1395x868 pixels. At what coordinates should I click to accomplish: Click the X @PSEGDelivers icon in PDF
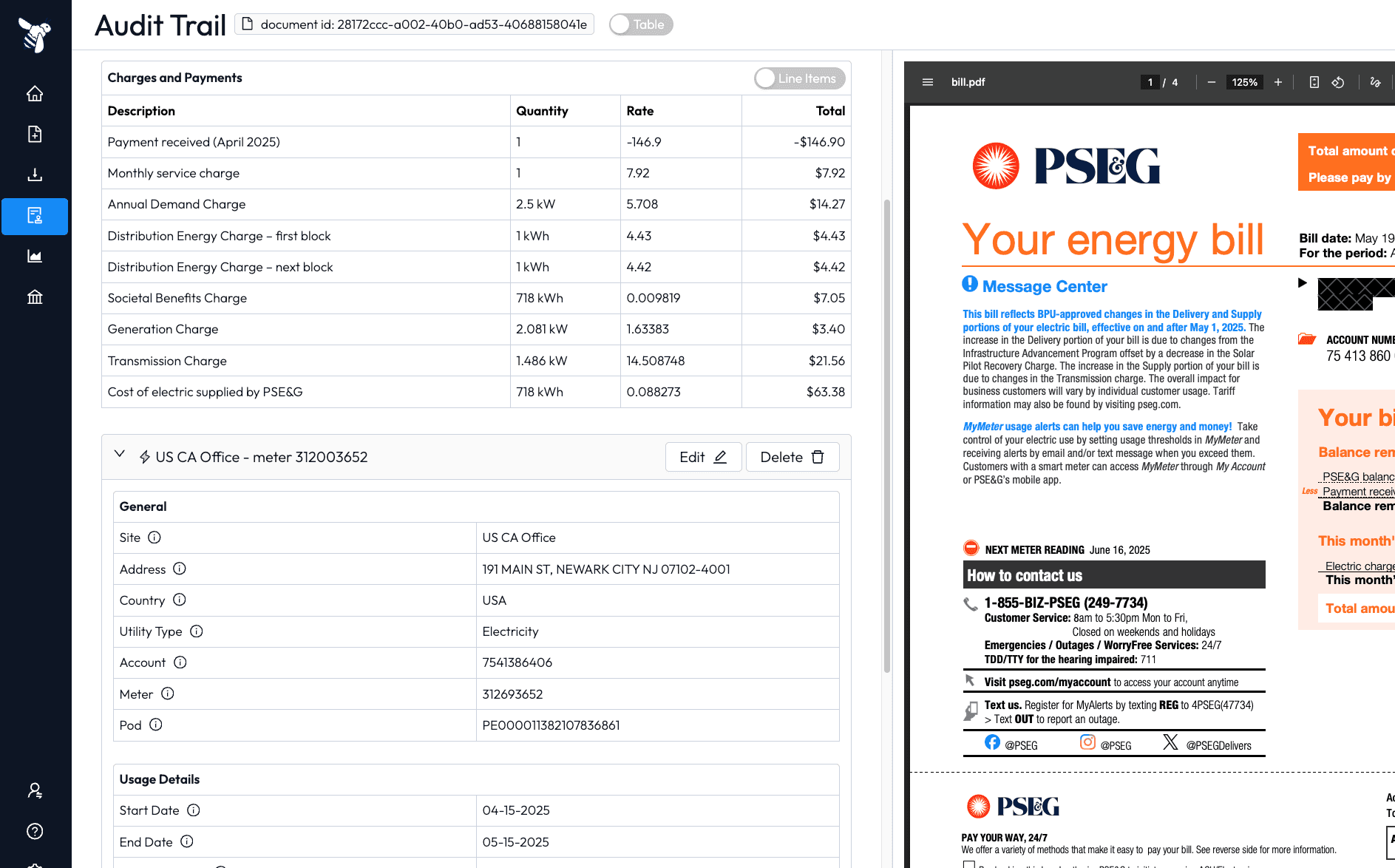click(1170, 742)
